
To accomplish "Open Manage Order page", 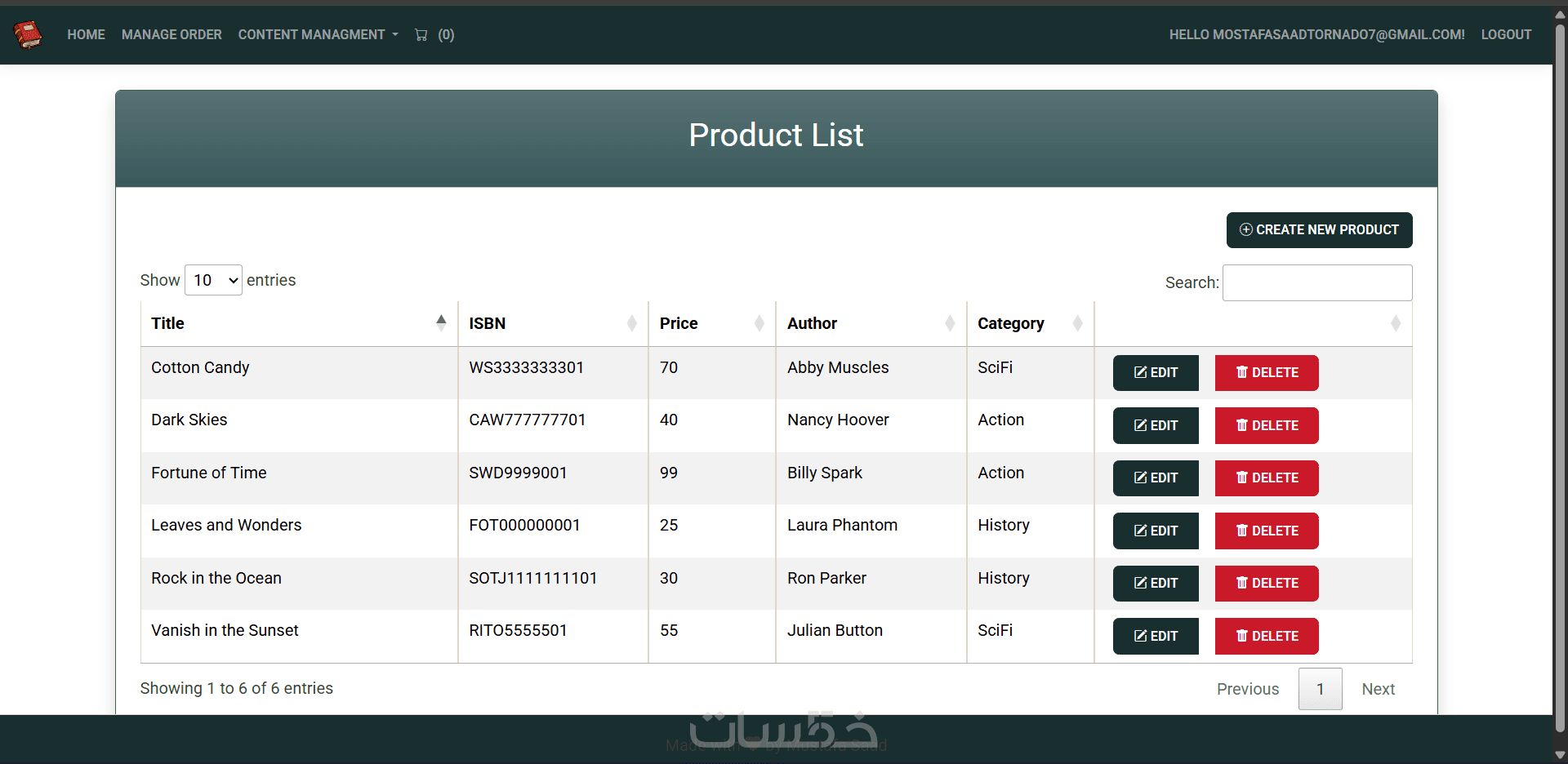I will 171,34.
